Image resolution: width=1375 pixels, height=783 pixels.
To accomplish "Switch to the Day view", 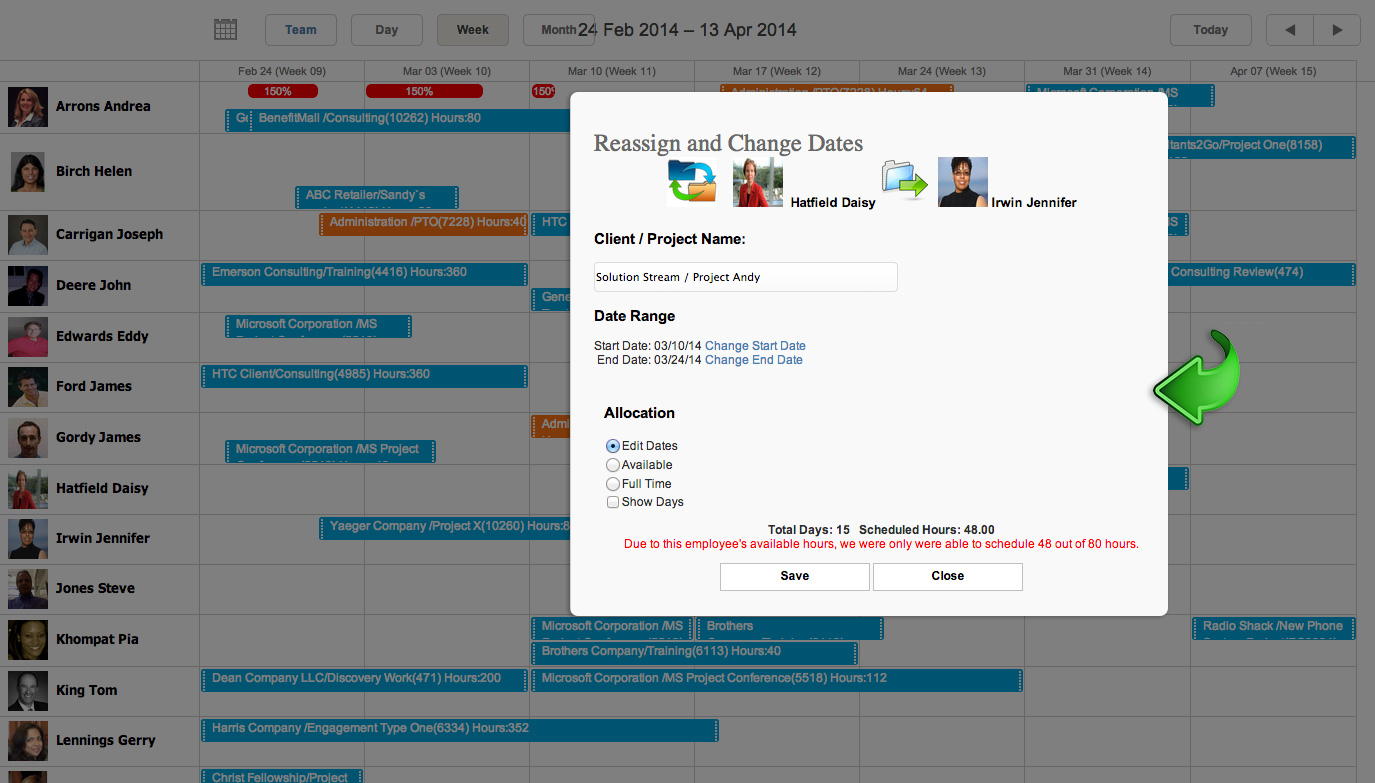I will click(386, 30).
